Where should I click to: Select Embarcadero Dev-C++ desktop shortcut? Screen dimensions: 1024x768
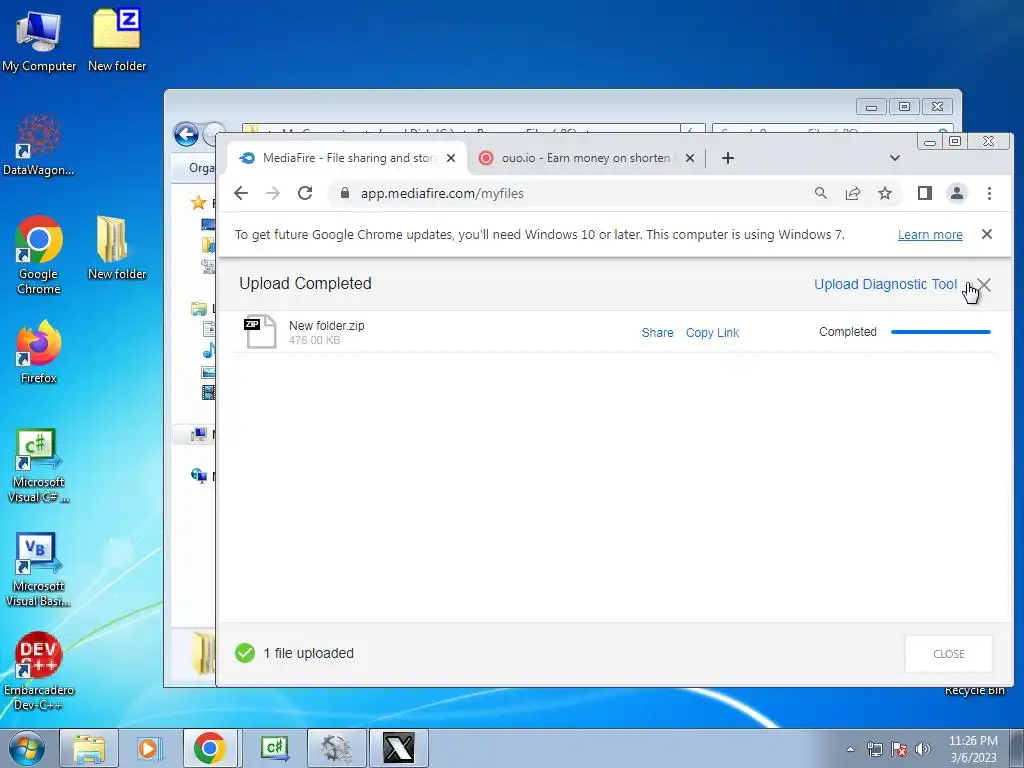click(x=39, y=672)
